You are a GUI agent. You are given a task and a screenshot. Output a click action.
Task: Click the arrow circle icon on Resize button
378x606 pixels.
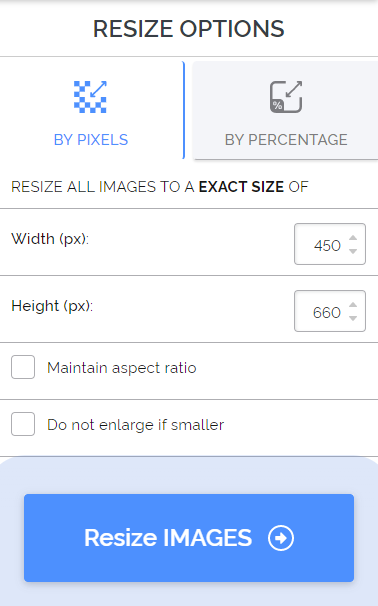tap(281, 538)
